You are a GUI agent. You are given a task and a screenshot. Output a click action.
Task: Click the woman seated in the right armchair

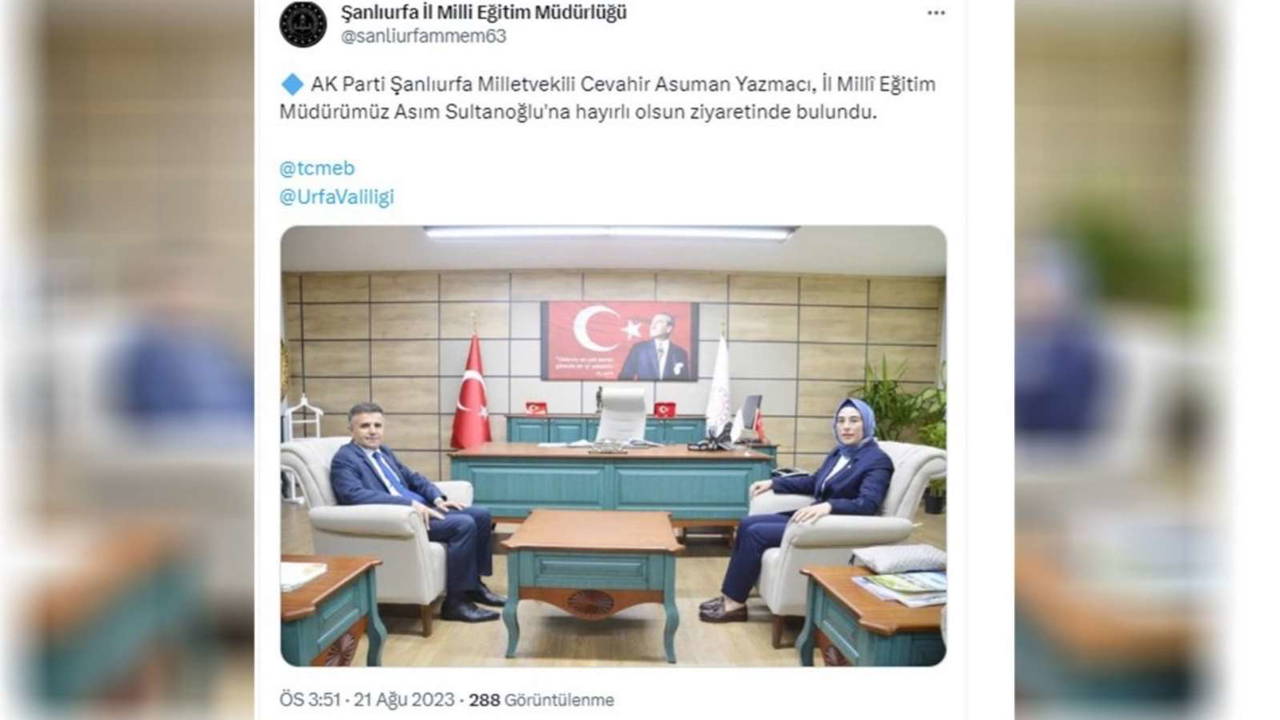(x=803, y=508)
